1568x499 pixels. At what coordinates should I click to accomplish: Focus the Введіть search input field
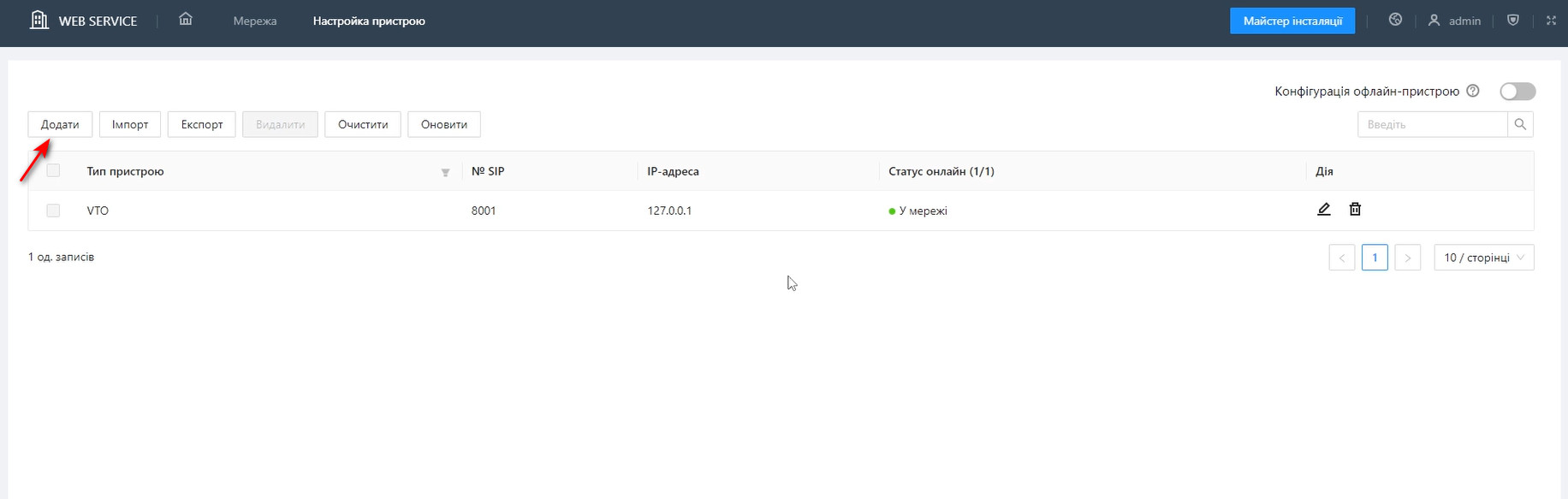[x=1431, y=124]
